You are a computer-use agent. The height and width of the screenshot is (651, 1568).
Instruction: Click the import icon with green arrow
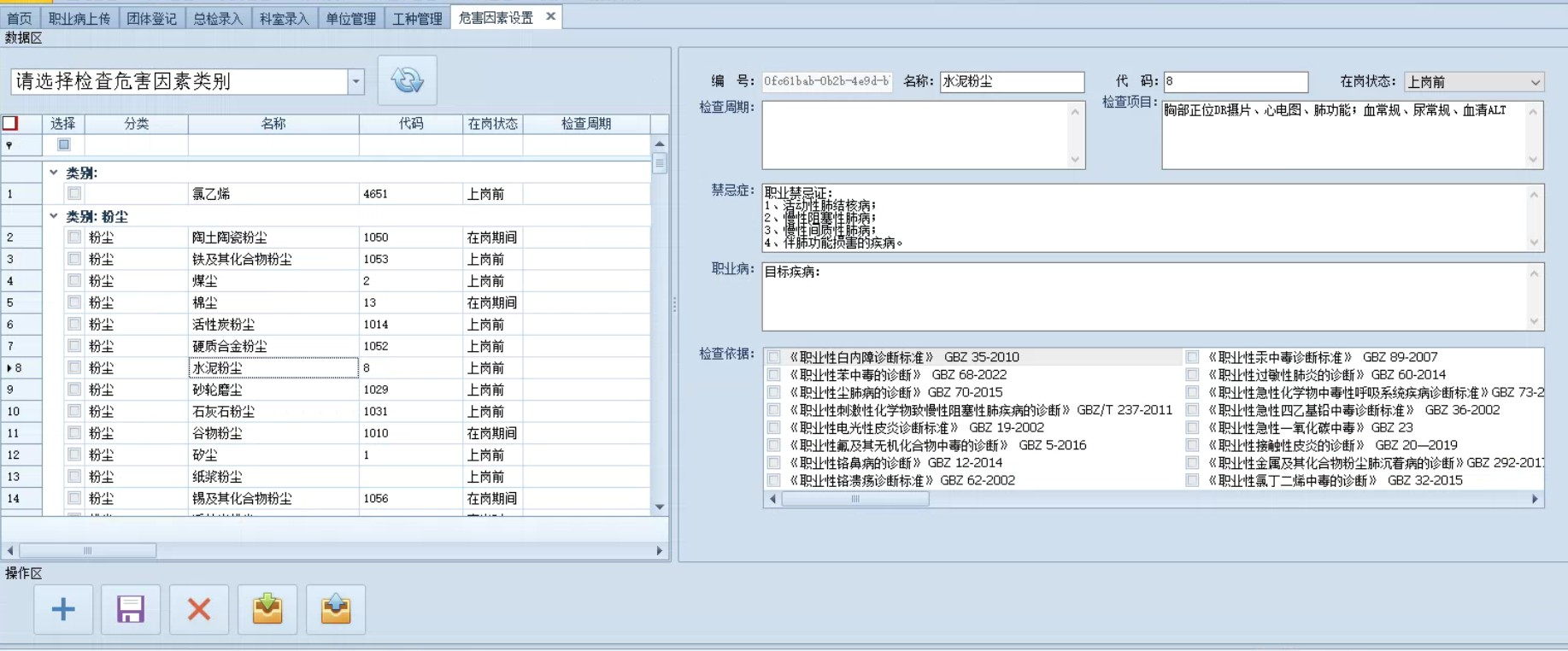click(267, 609)
